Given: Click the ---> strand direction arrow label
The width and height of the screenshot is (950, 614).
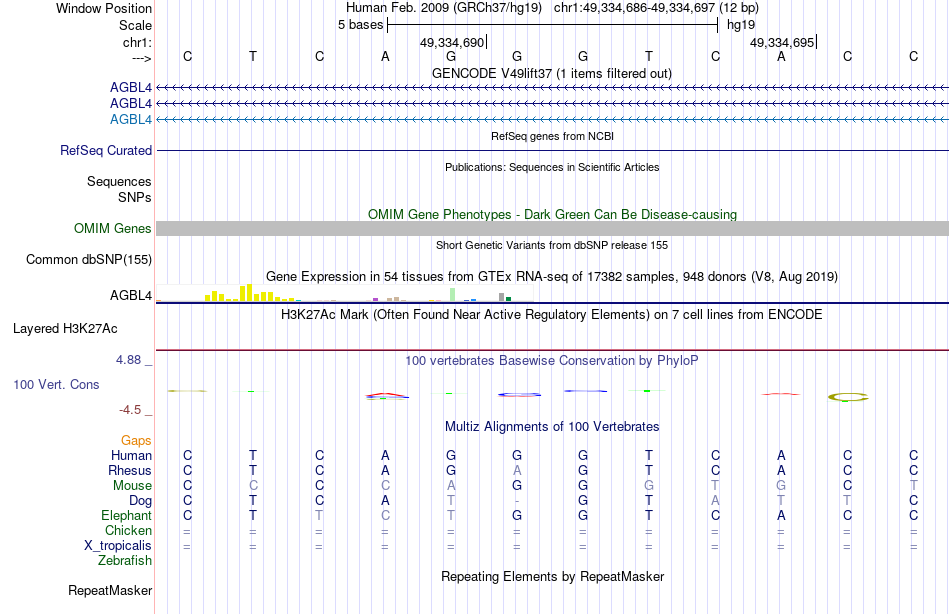Looking at the screenshot, I should 141,58.
